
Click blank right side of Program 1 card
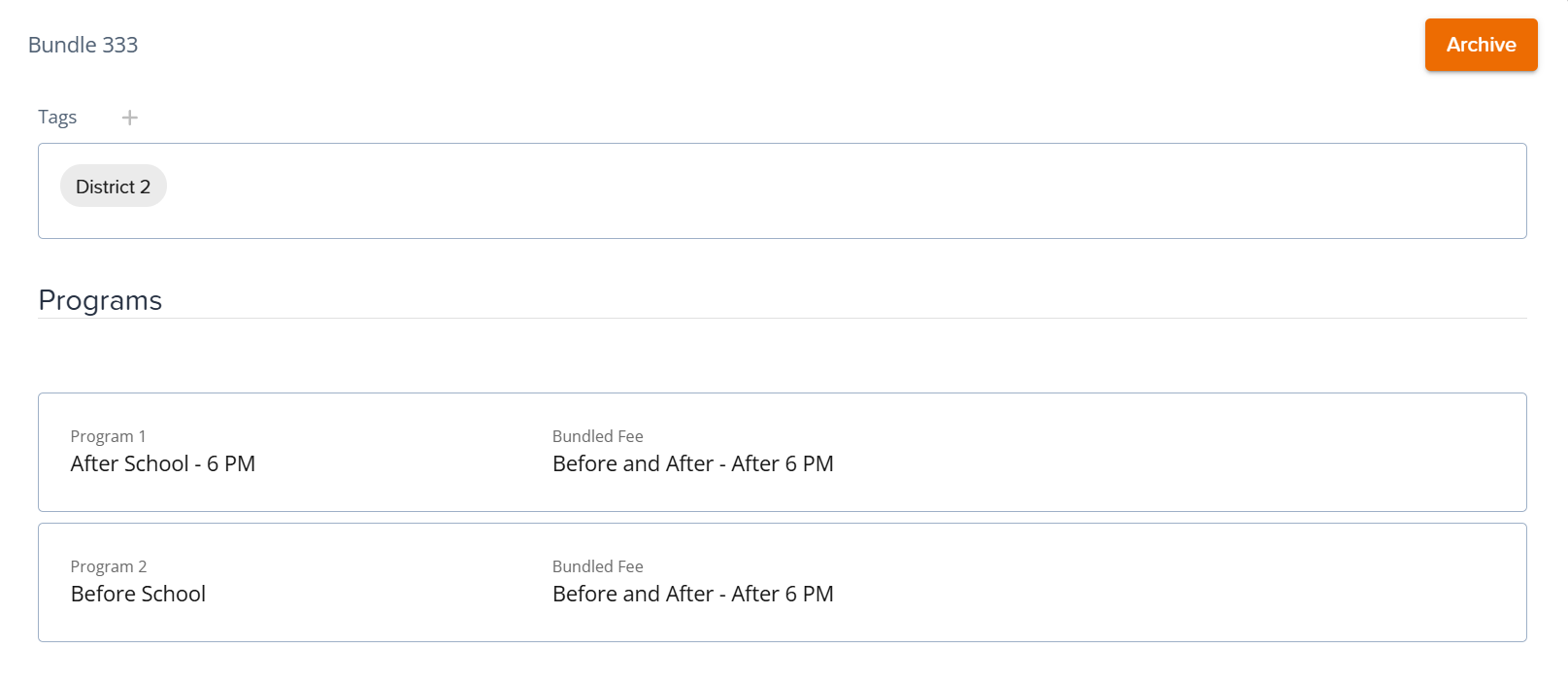(x=1180, y=452)
